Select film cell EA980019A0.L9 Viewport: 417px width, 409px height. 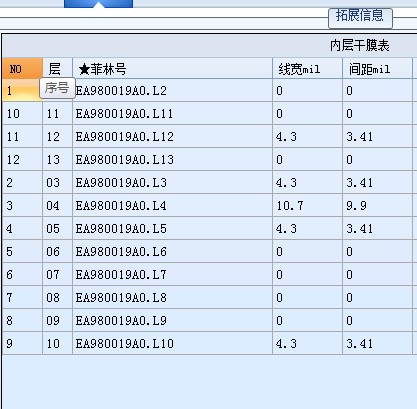(x=173, y=321)
